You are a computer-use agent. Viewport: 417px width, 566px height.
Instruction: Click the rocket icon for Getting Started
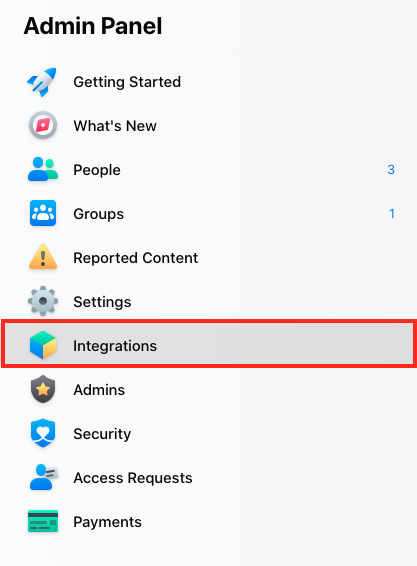tap(43, 82)
